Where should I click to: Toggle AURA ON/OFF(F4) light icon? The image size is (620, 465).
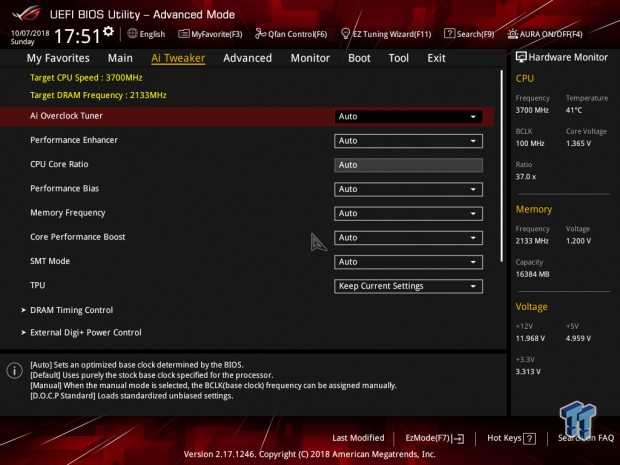click(512, 34)
